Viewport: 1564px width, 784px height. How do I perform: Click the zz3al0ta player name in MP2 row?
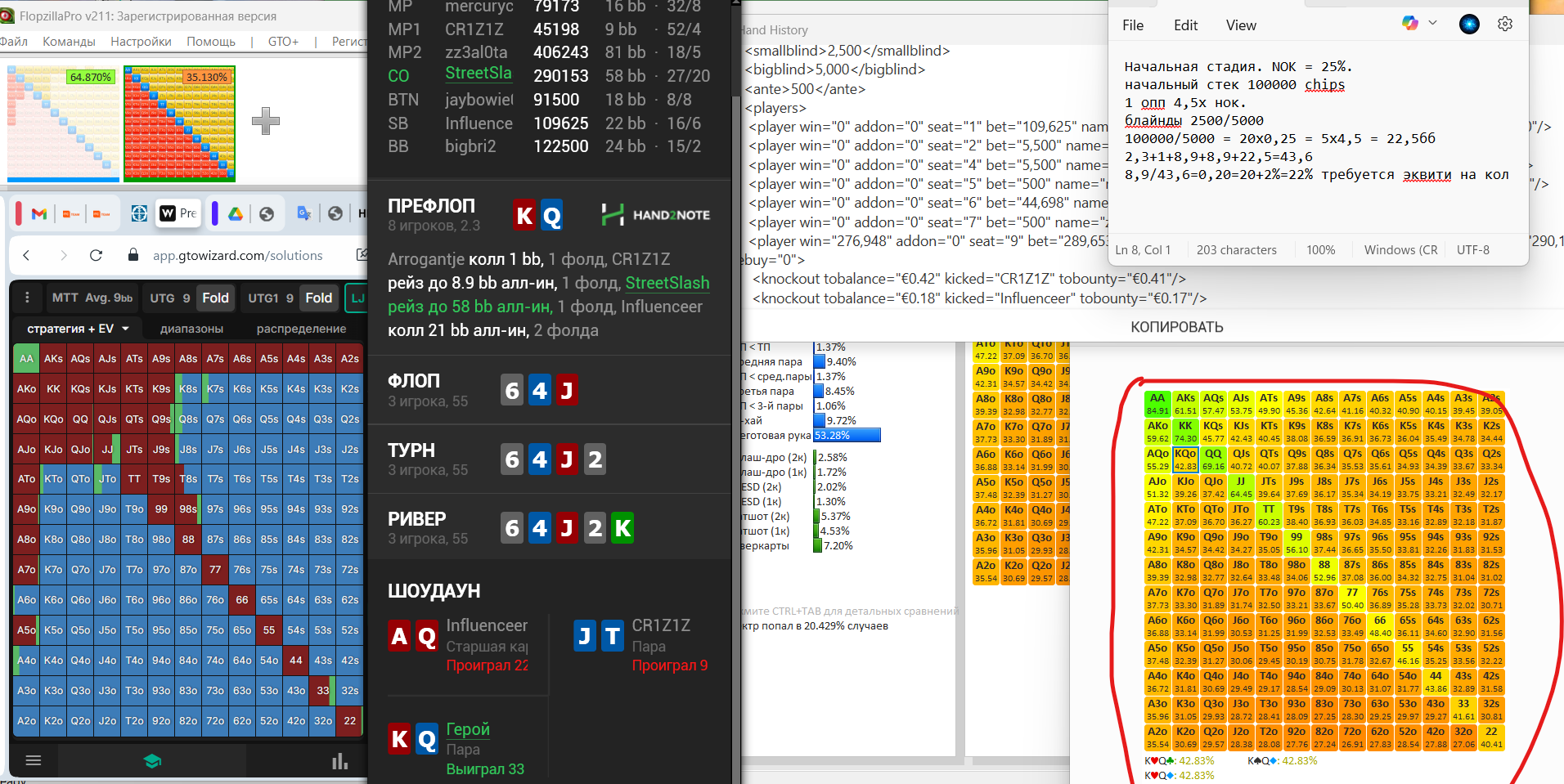(476, 52)
